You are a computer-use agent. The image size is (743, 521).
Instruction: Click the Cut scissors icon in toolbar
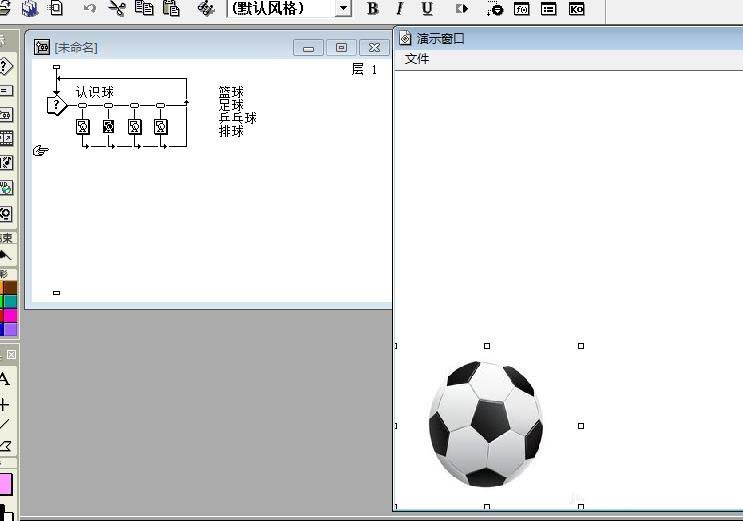coord(117,8)
